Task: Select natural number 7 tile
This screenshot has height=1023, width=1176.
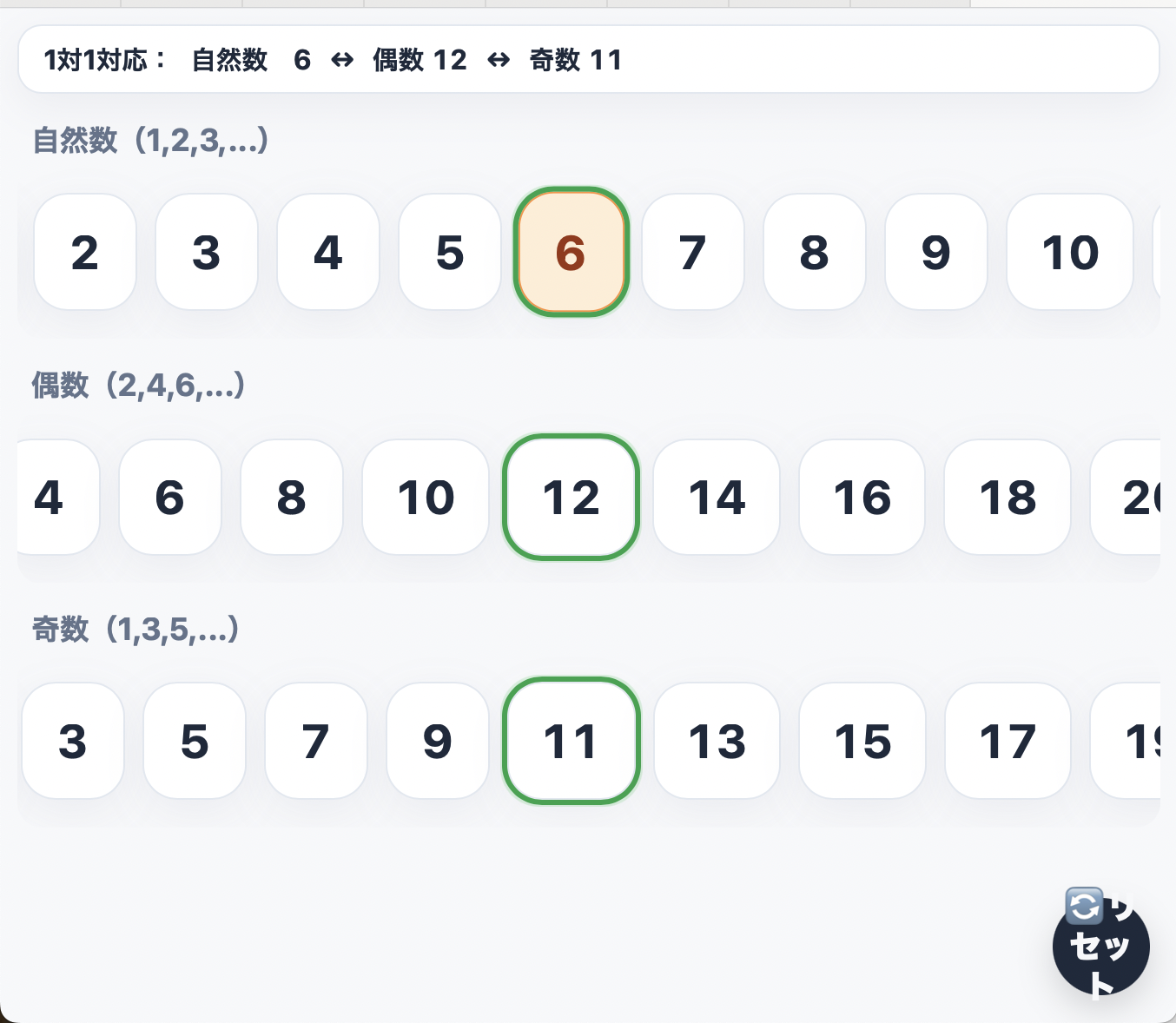Action: pyautogui.click(x=693, y=253)
